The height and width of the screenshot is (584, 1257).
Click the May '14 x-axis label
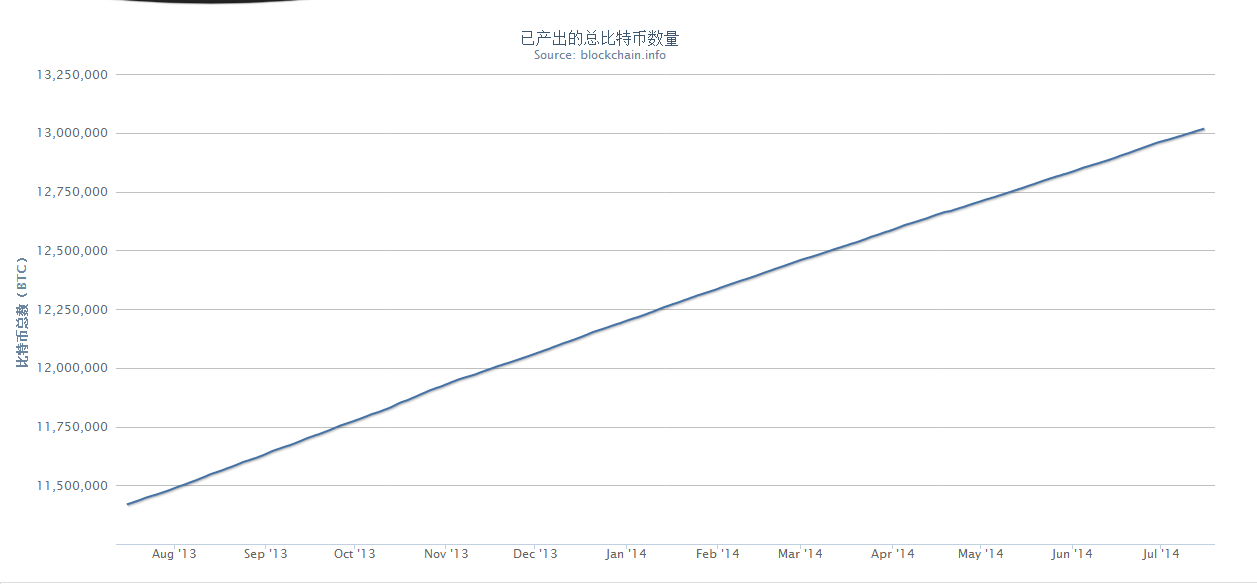coord(981,553)
